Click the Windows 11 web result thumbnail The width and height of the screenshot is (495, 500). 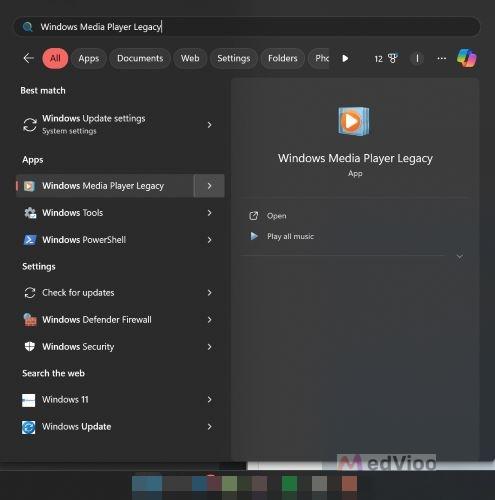tap(28, 400)
